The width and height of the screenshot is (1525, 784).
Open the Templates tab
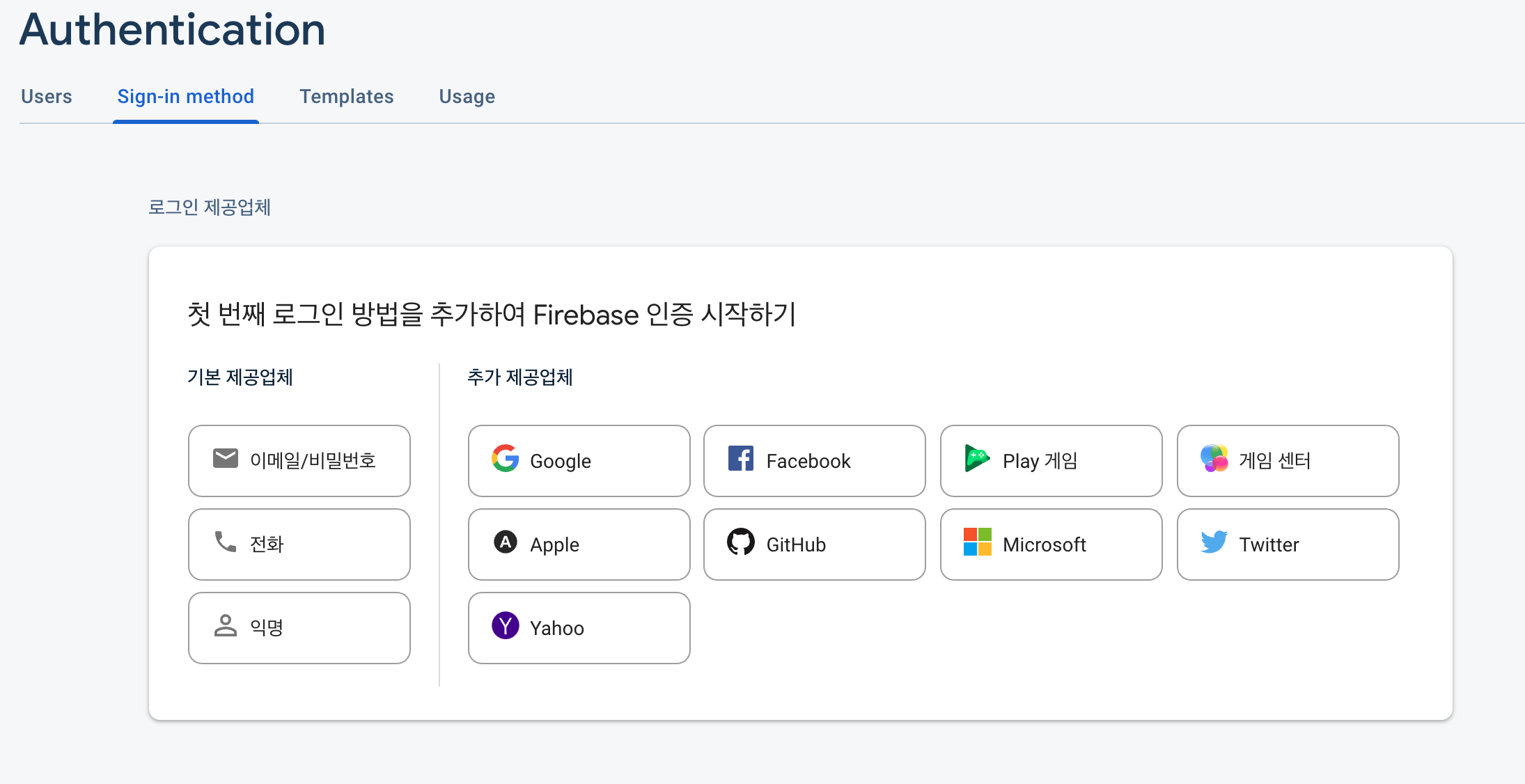[x=347, y=97]
